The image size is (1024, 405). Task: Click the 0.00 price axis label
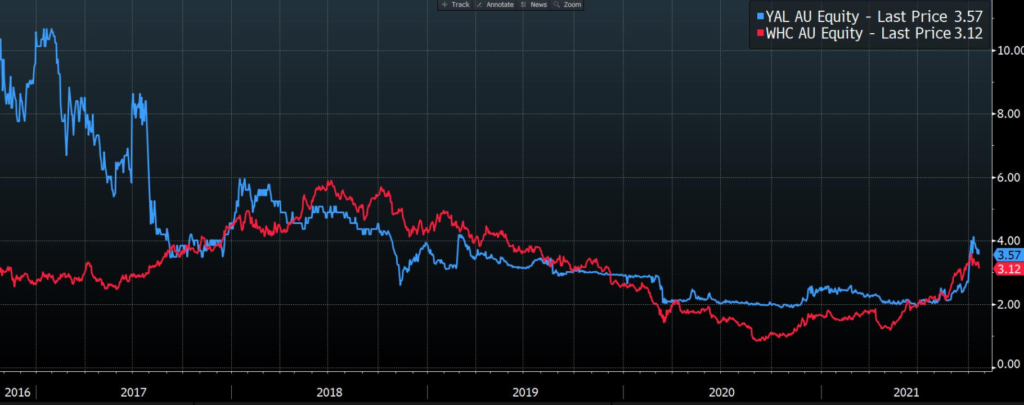tap(1010, 364)
